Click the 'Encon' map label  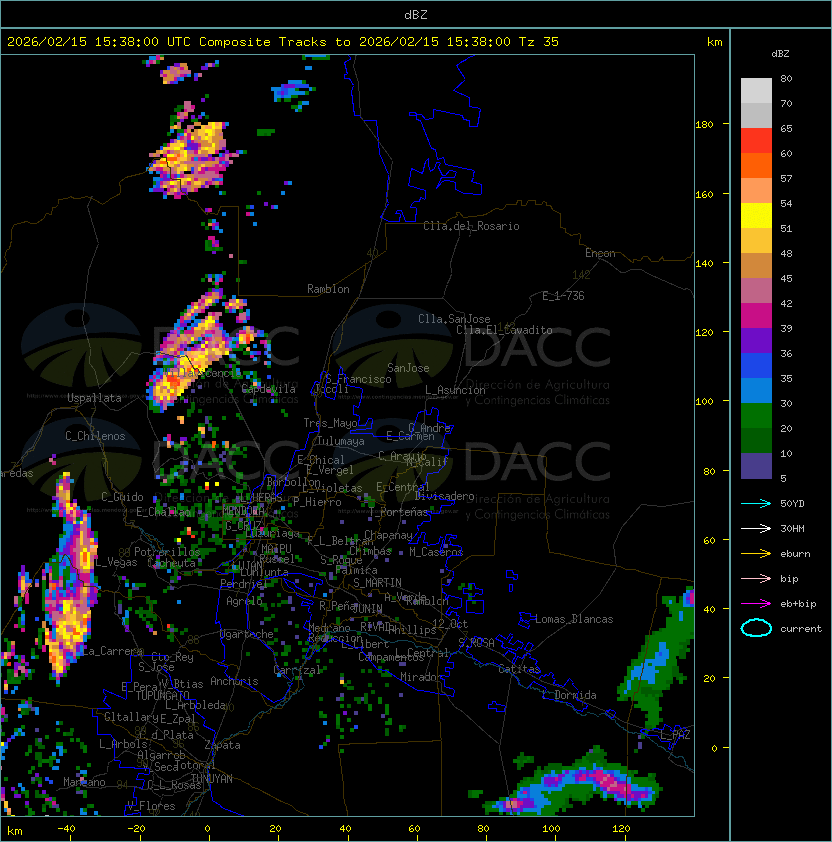pos(600,253)
